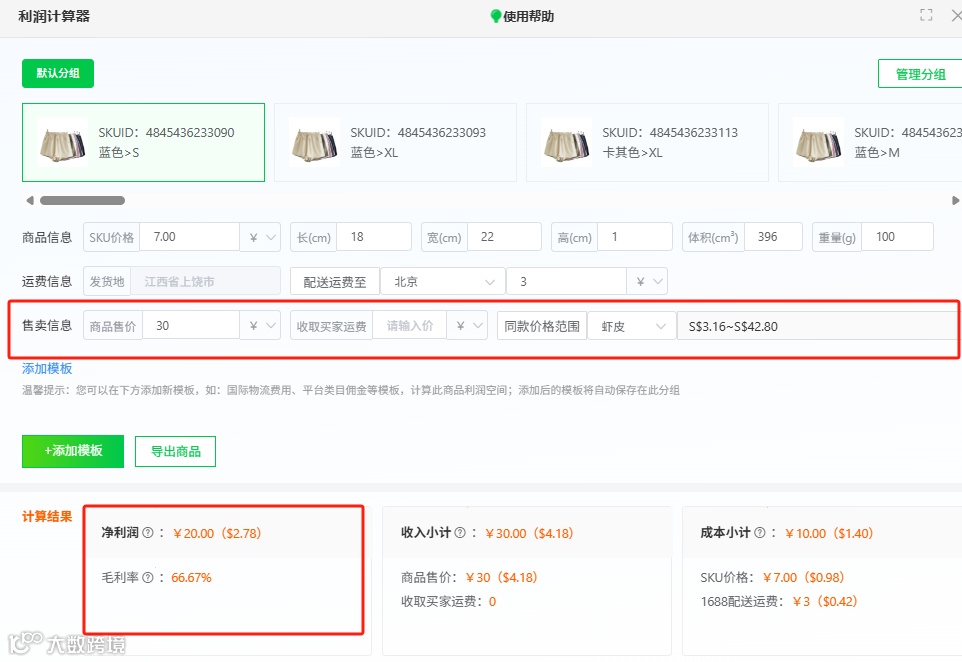The image size is (962, 662).
Task: Edit the 高(cm) field showing 1
Action: pyautogui.click(x=634, y=237)
